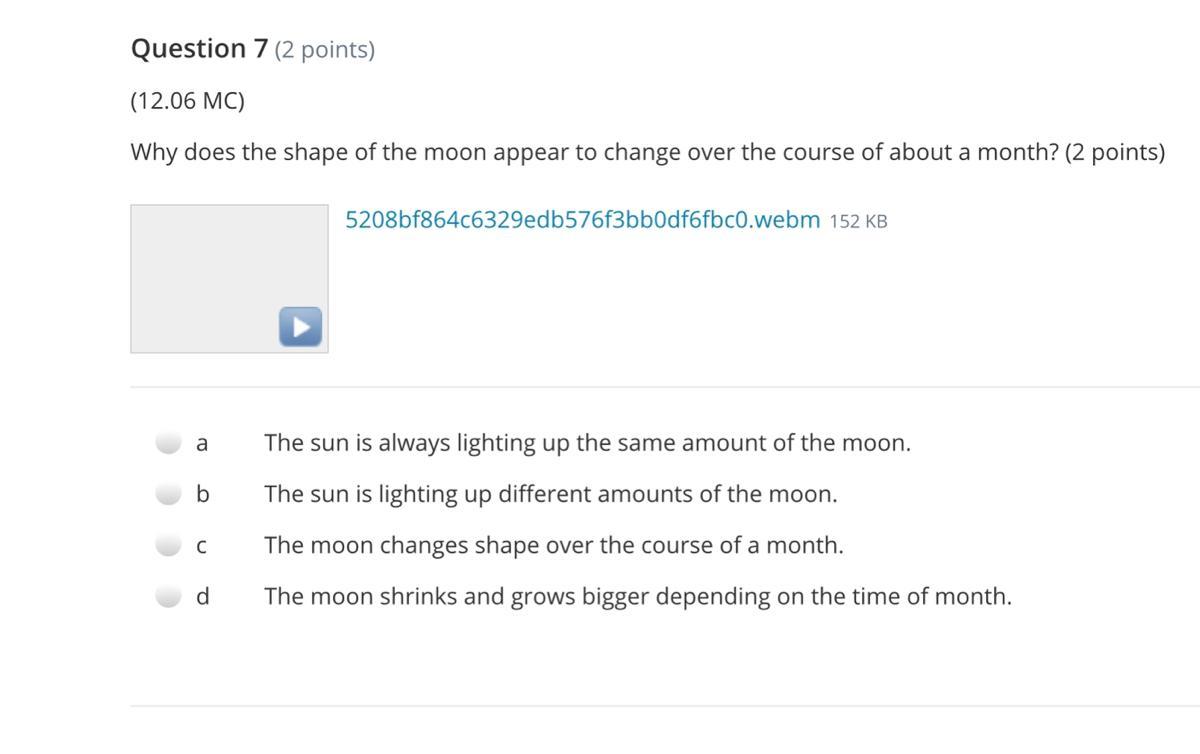Click the letter label 'b'
This screenshot has width=1200, height=754.
point(203,494)
